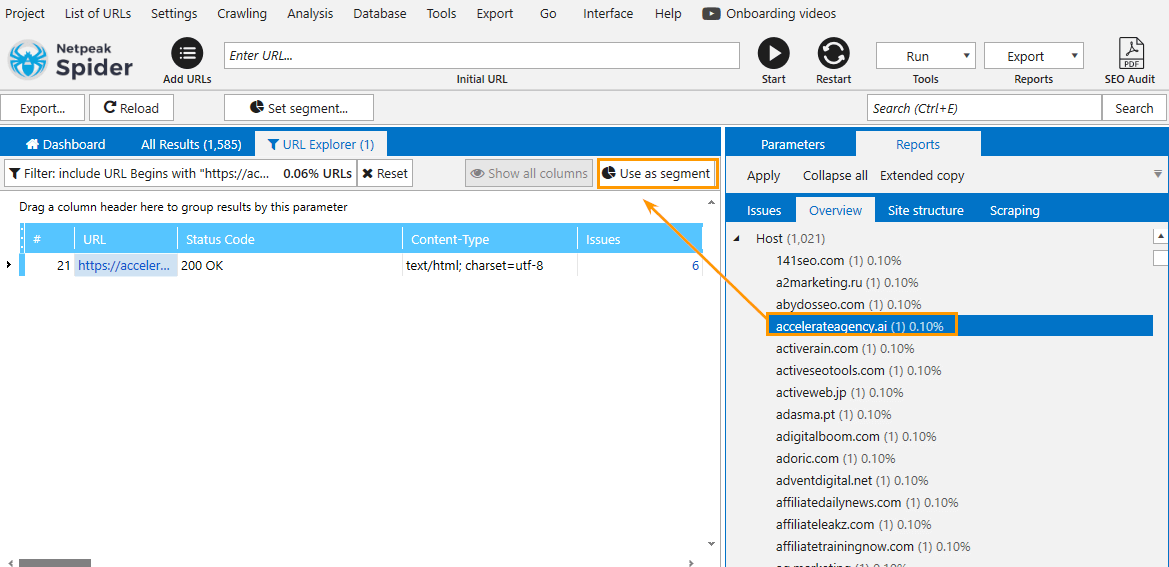This screenshot has width=1169, height=567.
Task: Open the Reports panel options arrow
Action: (1158, 174)
